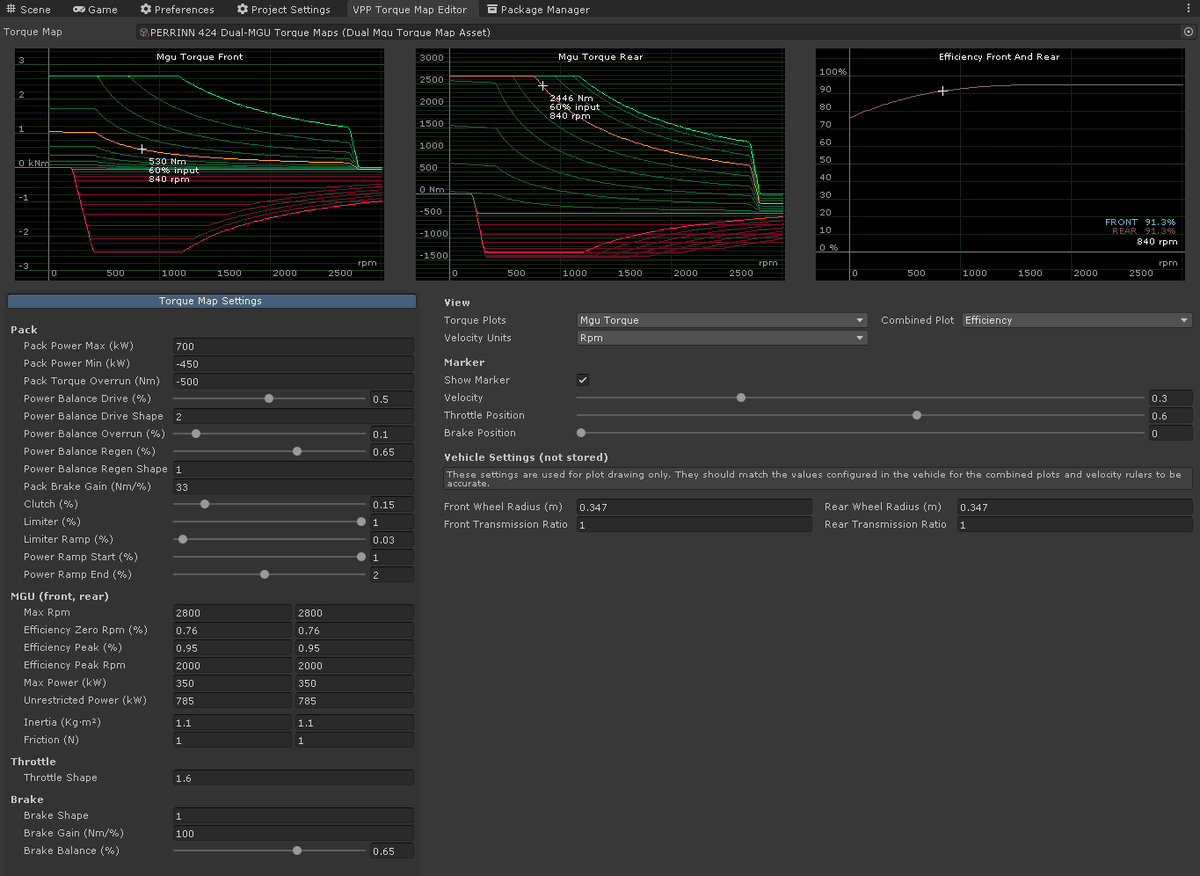Viewport: 1200px width, 876px height.
Task: Switch to the VPP Torque Map Editor tab
Action: point(409,9)
